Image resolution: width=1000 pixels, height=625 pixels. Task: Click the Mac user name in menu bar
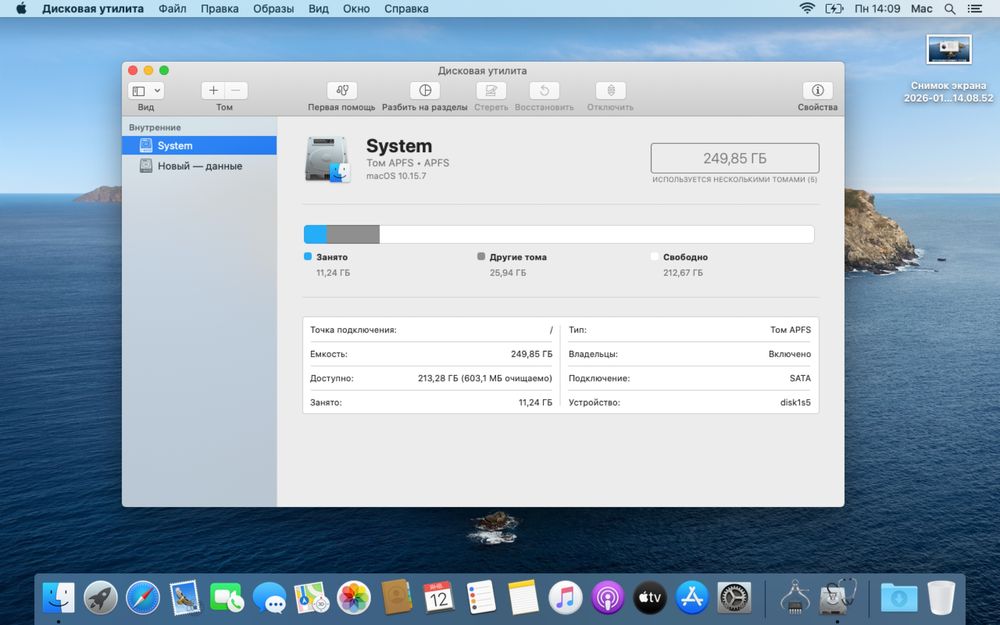(921, 9)
